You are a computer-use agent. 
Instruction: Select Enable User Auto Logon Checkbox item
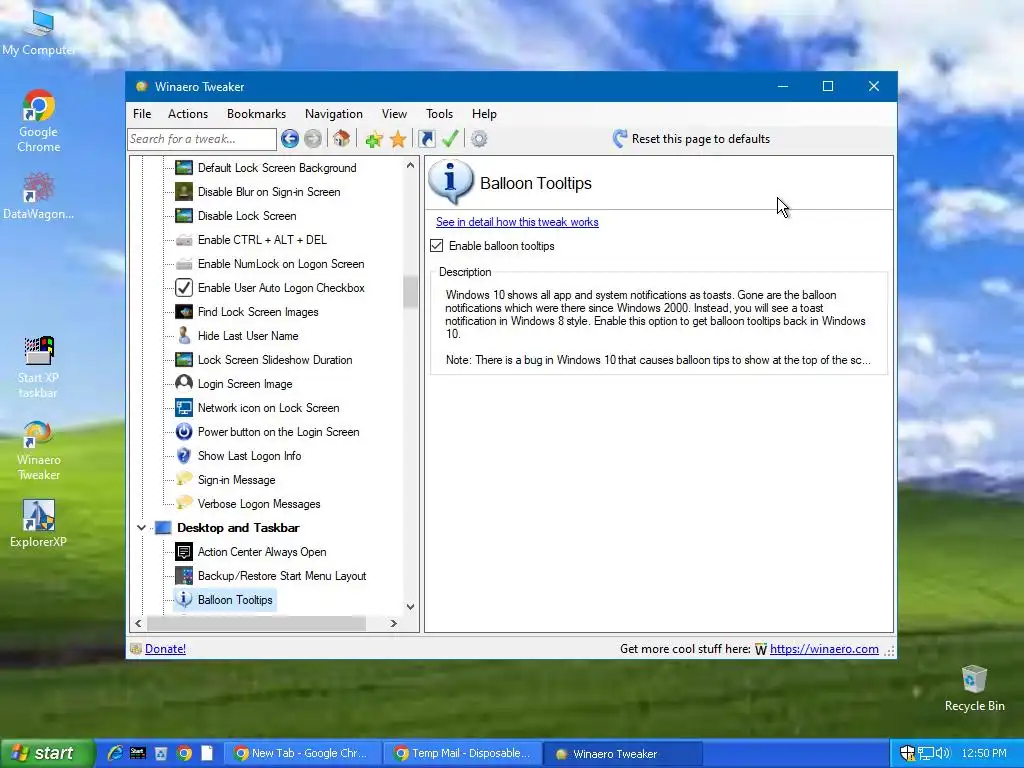pos(281,288)
